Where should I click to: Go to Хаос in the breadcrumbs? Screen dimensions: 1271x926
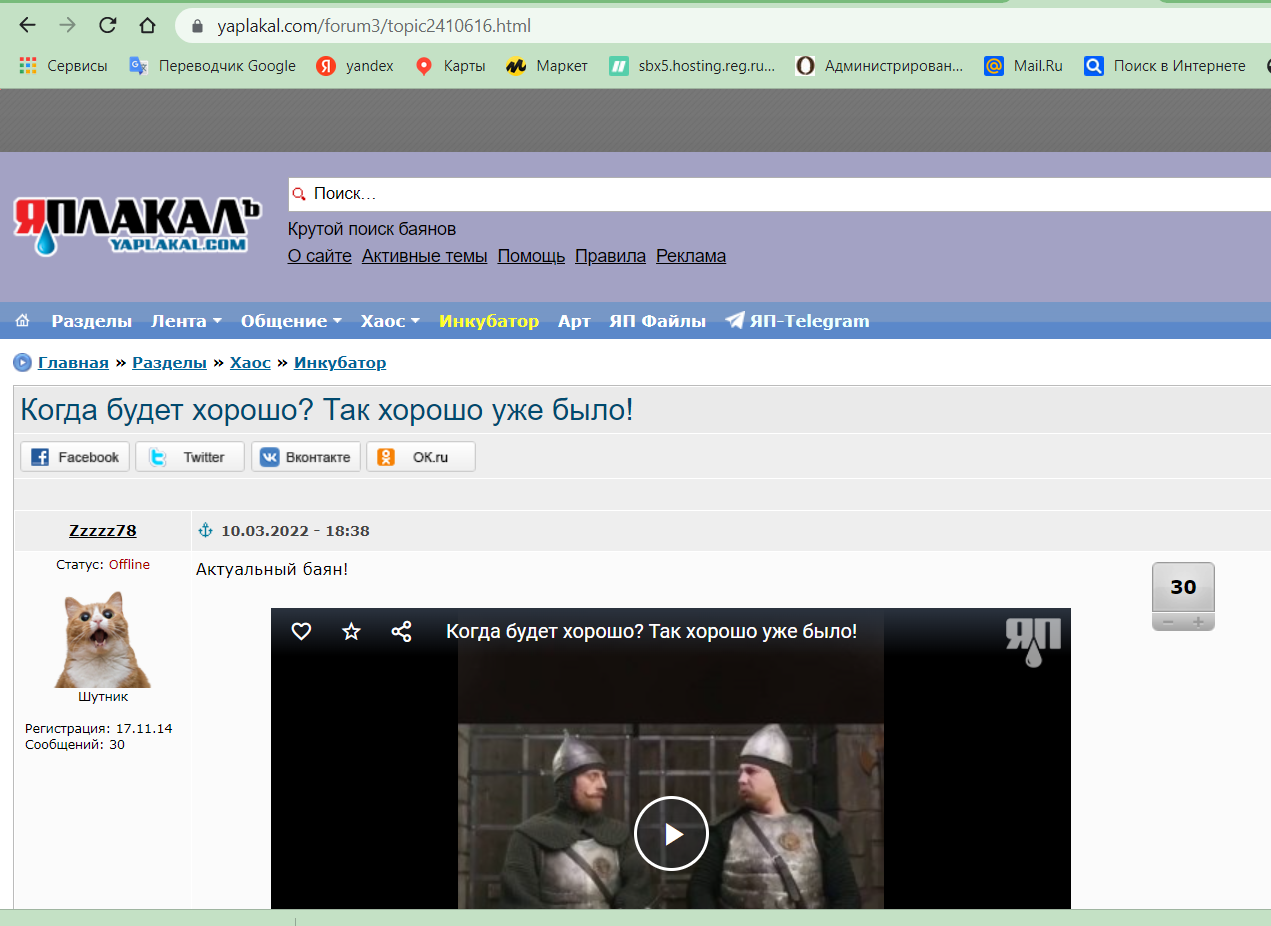[x=250, y=363]
